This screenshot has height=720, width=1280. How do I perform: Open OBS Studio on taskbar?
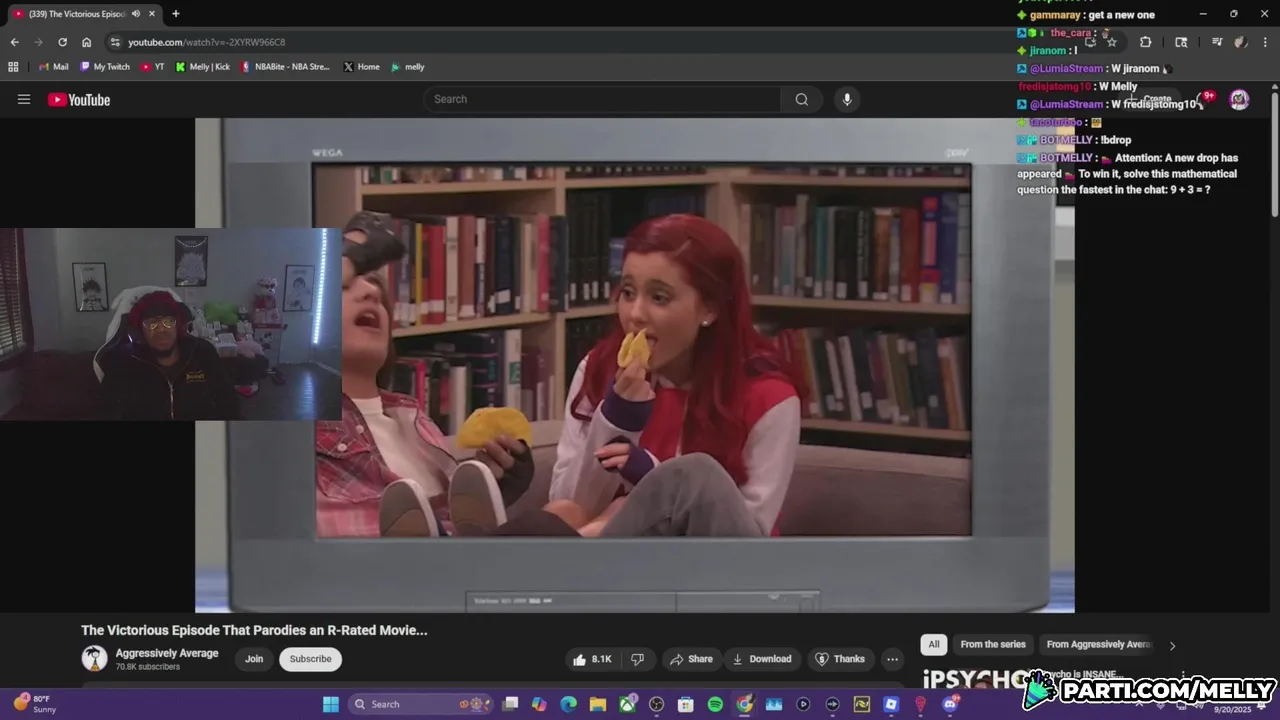pos(657,704)
